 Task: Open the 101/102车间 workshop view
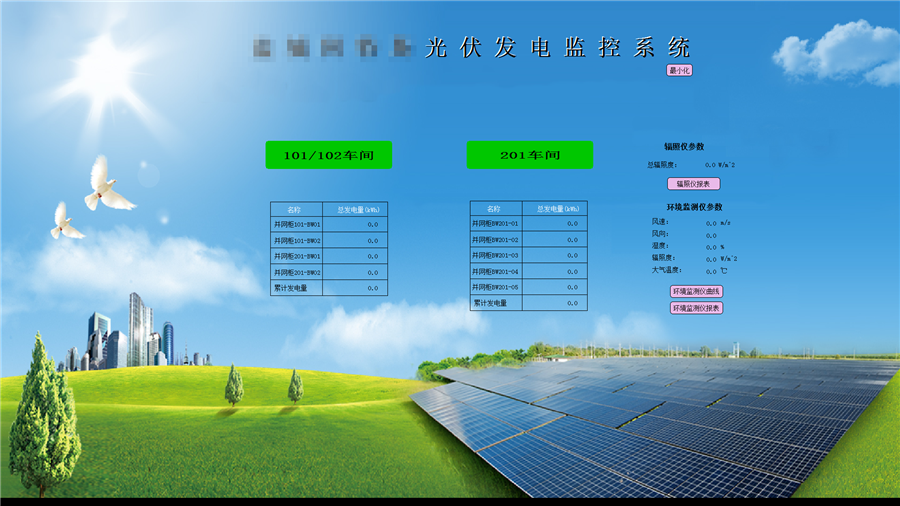click(328, 155)
